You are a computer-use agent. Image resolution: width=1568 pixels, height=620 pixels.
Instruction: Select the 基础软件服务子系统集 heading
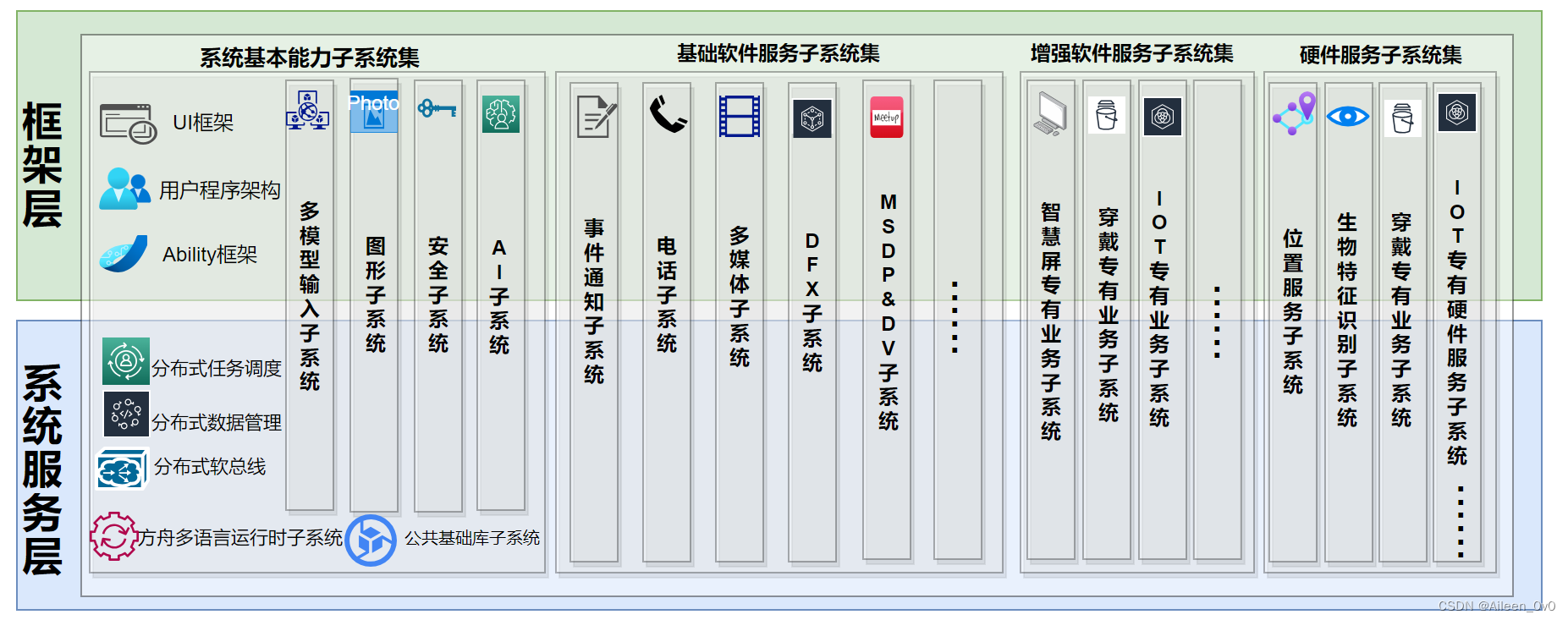pyautogui.click(x=778, y=53)
